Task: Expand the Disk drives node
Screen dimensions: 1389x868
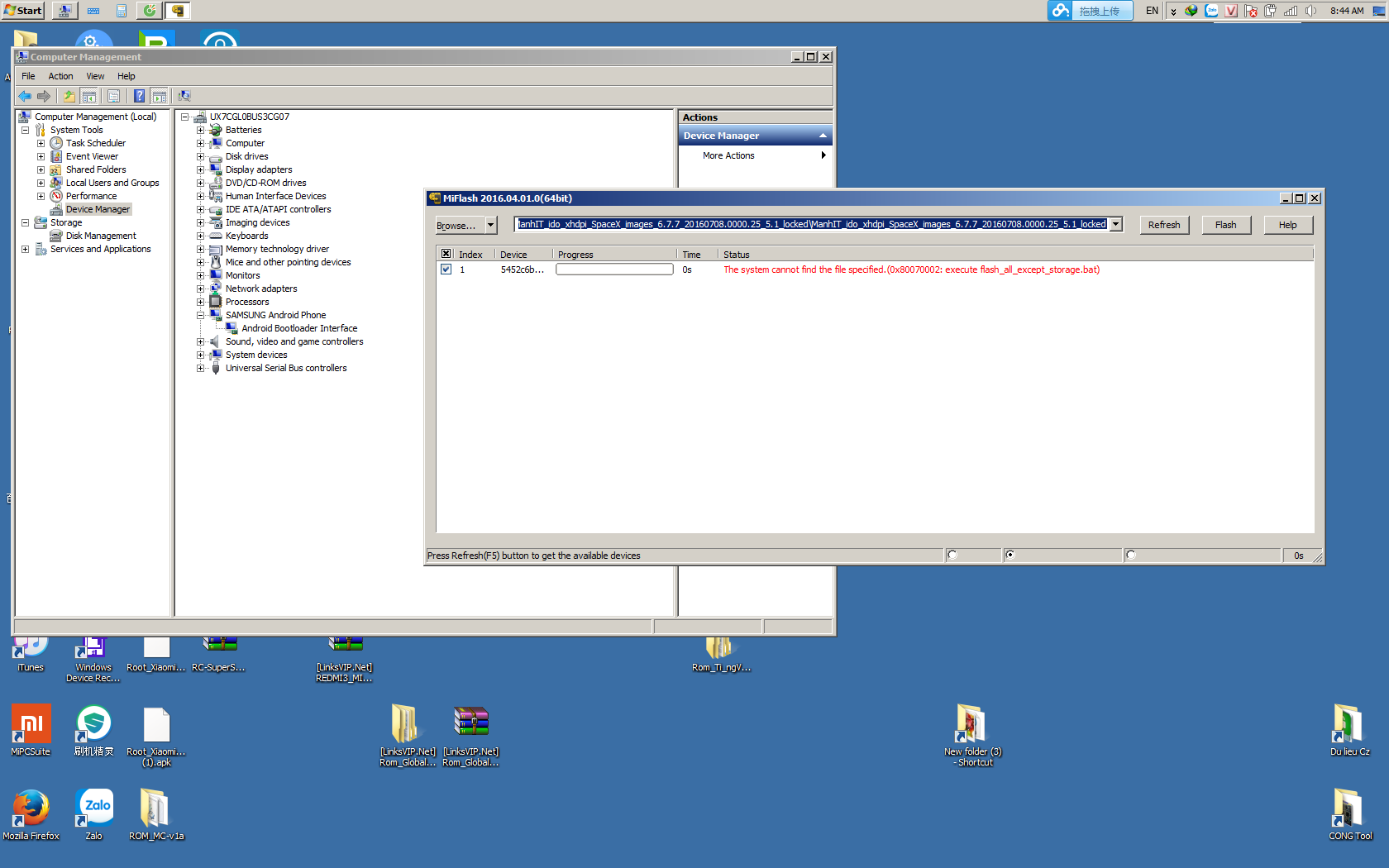Action: [200, 156]
